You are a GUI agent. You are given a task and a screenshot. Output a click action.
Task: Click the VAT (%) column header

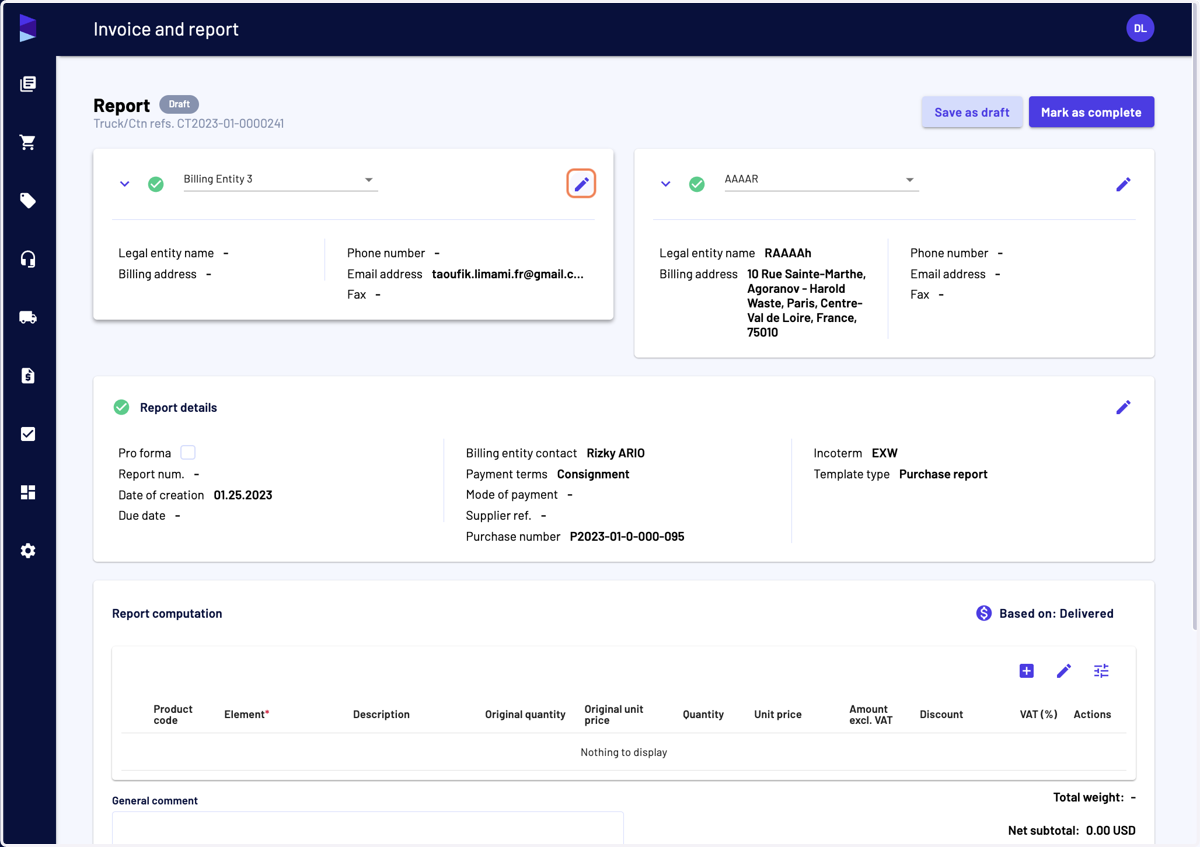coord(1038,714)
